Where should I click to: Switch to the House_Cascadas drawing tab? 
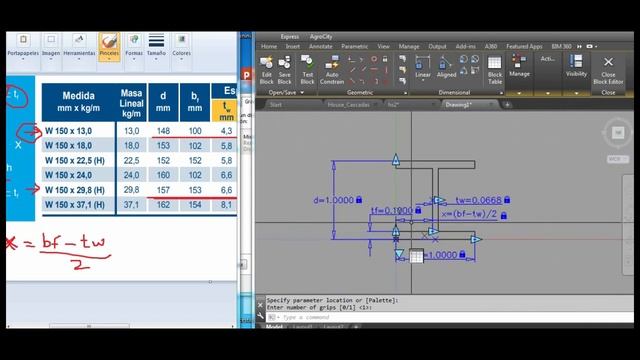pyautogui.click(x=348, y=105)
